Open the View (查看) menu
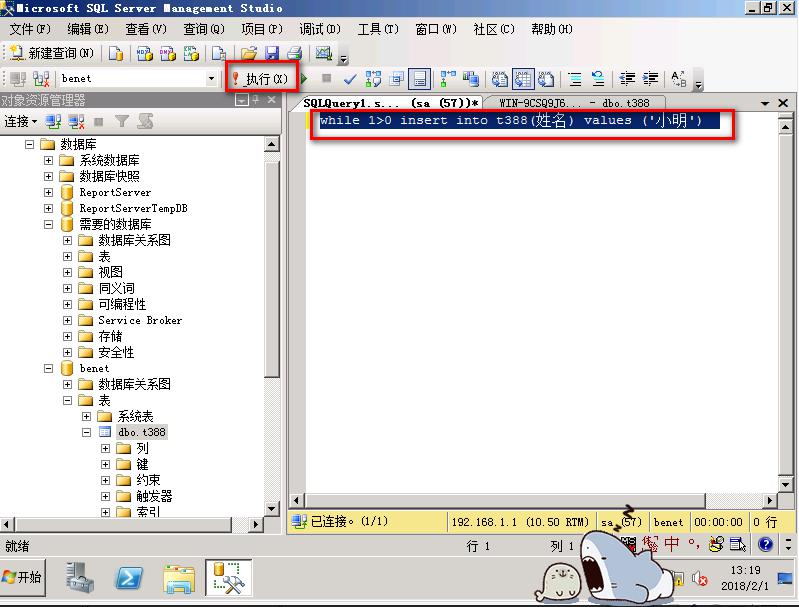The height and width of the screenshot is (607, 799). click(x=146, y=29)
